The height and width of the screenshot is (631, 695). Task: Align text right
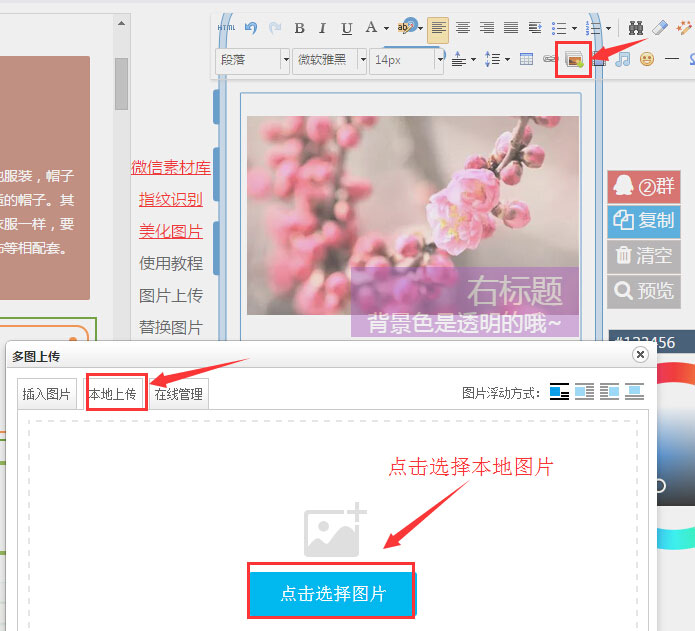coord(487,28)
